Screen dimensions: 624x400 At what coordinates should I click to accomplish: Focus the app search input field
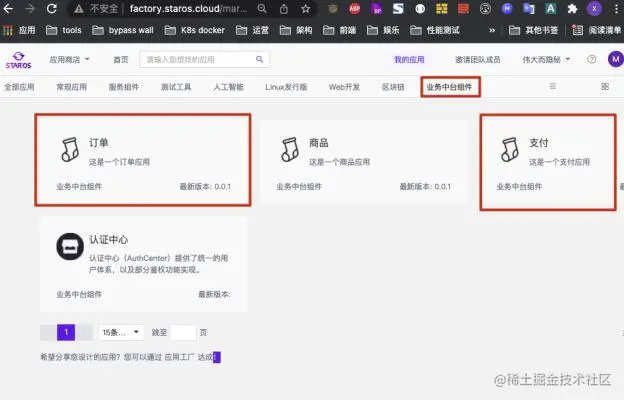[x=205, y=60]
